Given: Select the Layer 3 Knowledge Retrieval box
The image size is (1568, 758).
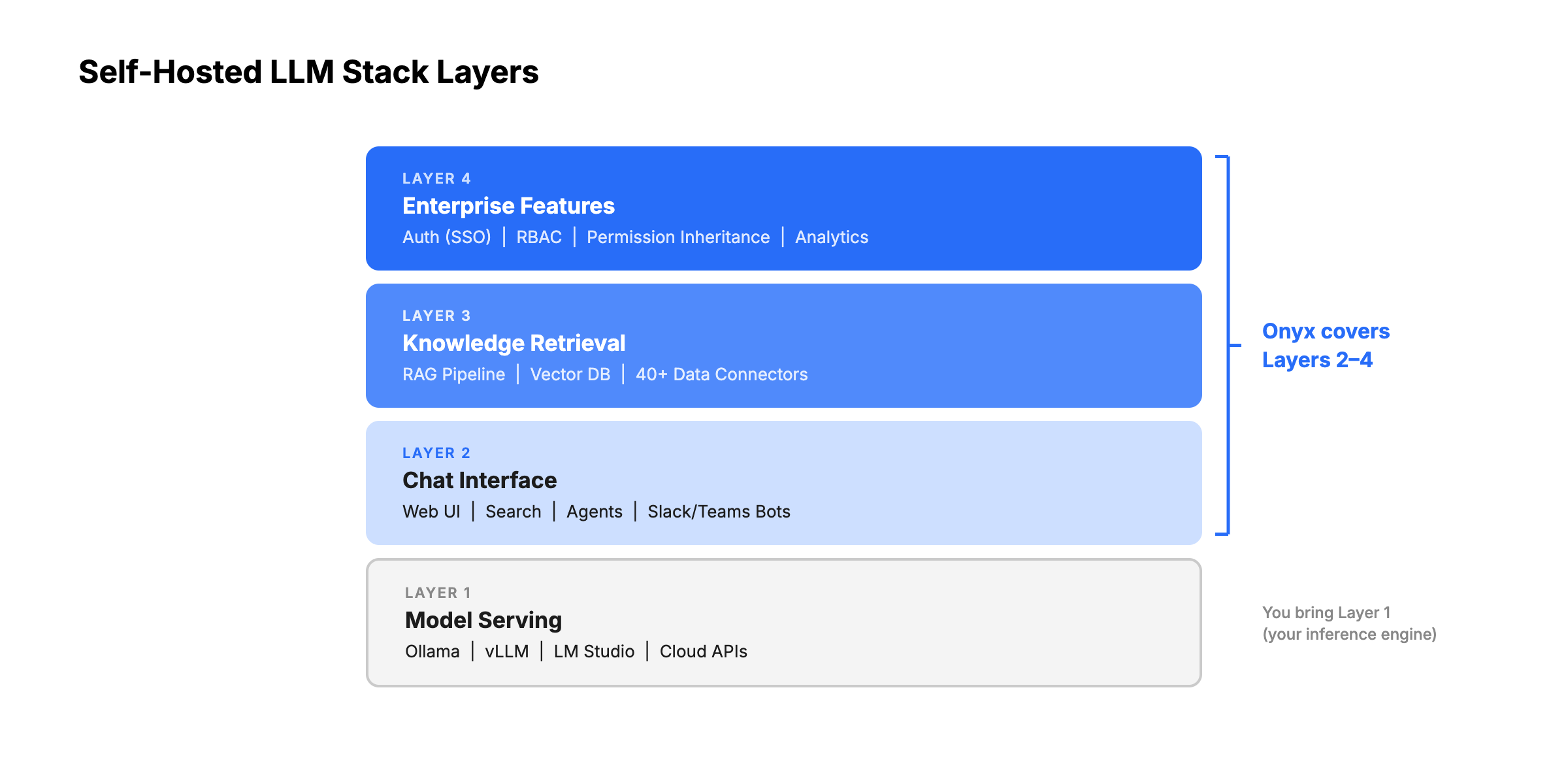Looking at the screenshot, I should click(x=784, y=345).
